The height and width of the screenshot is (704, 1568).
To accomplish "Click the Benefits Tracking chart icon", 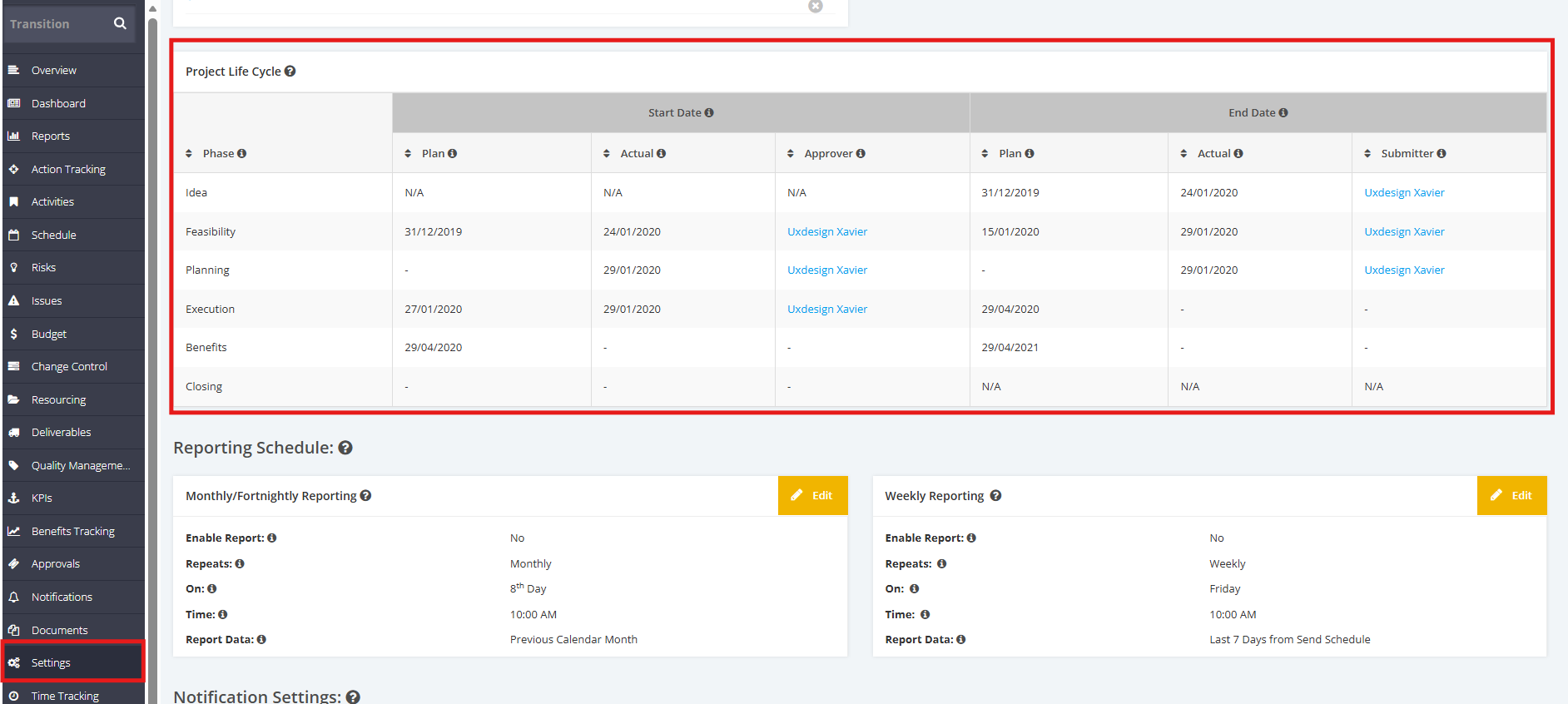I will tap(13, 531).
